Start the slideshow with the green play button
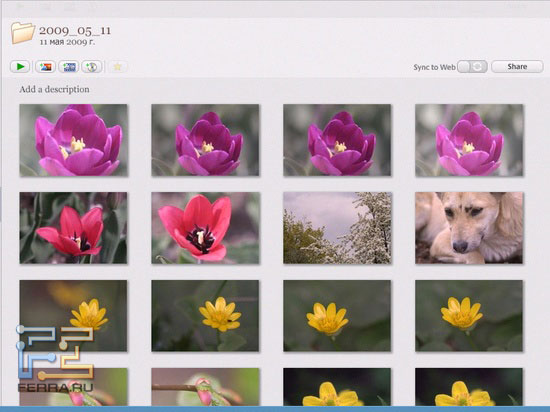This screenshot has height=412, width=550. pos(20,67)
